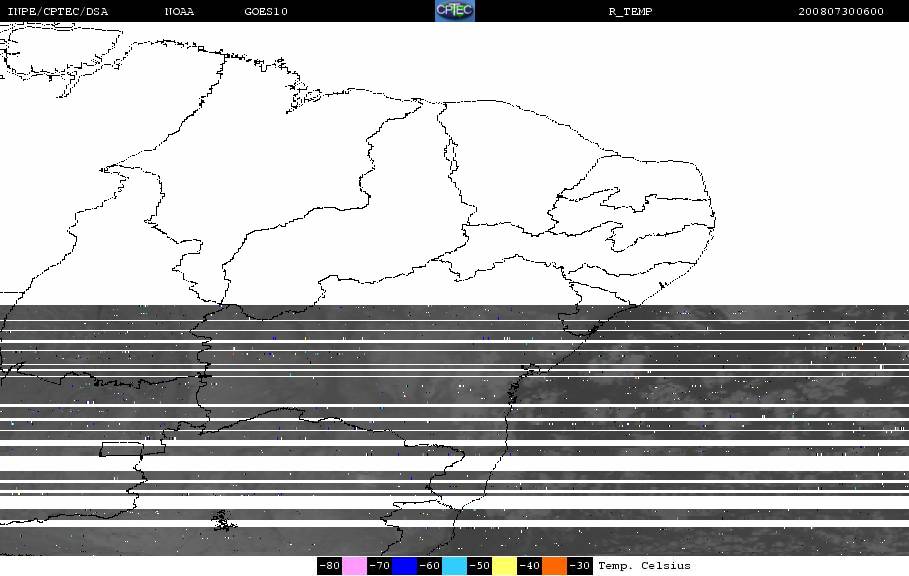This screenshot has width=909, height=576.
Task: Select the yellow legend color swatch
Action: 504,566
